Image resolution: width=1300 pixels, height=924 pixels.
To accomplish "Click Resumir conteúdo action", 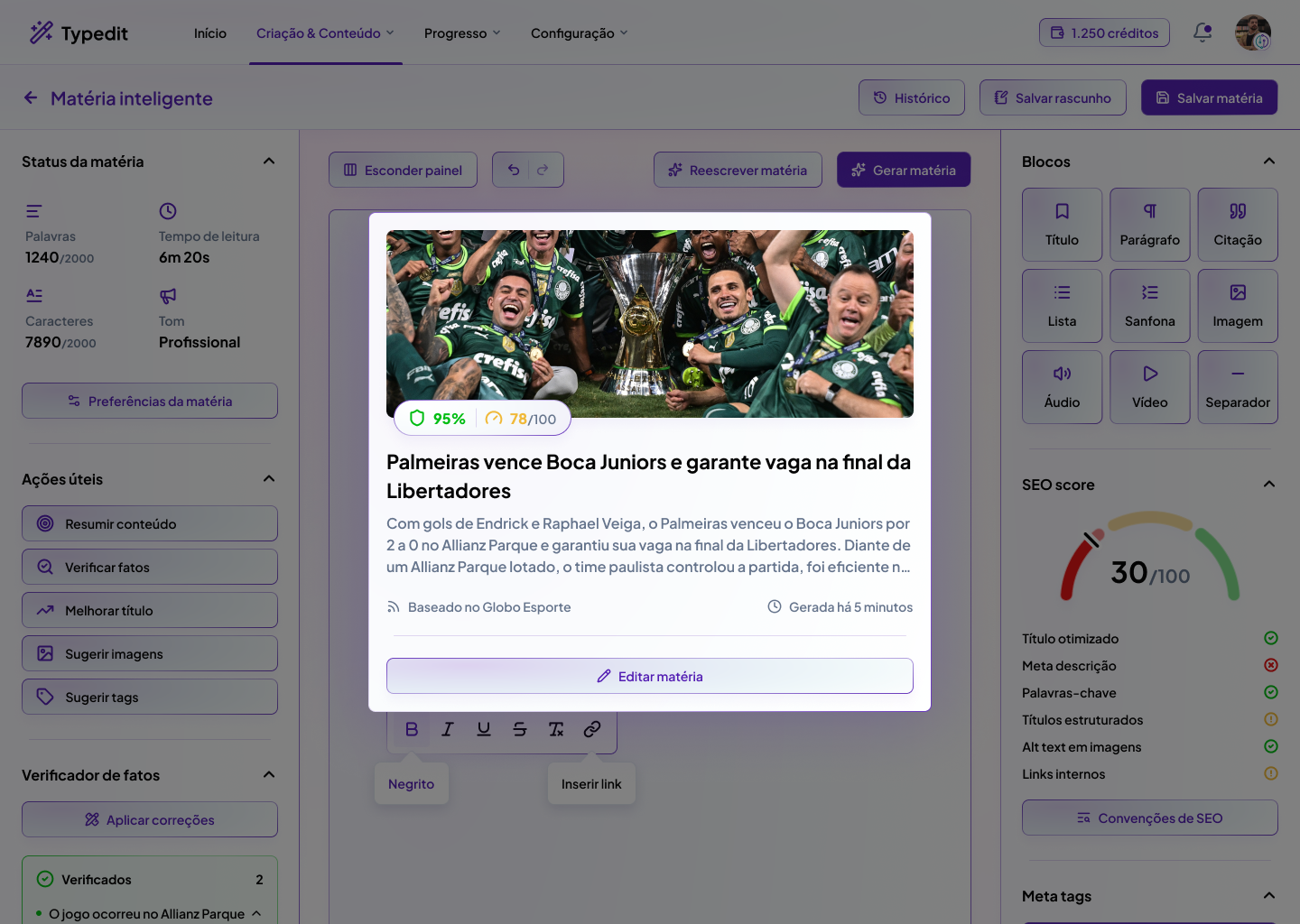I will [150, 523].
